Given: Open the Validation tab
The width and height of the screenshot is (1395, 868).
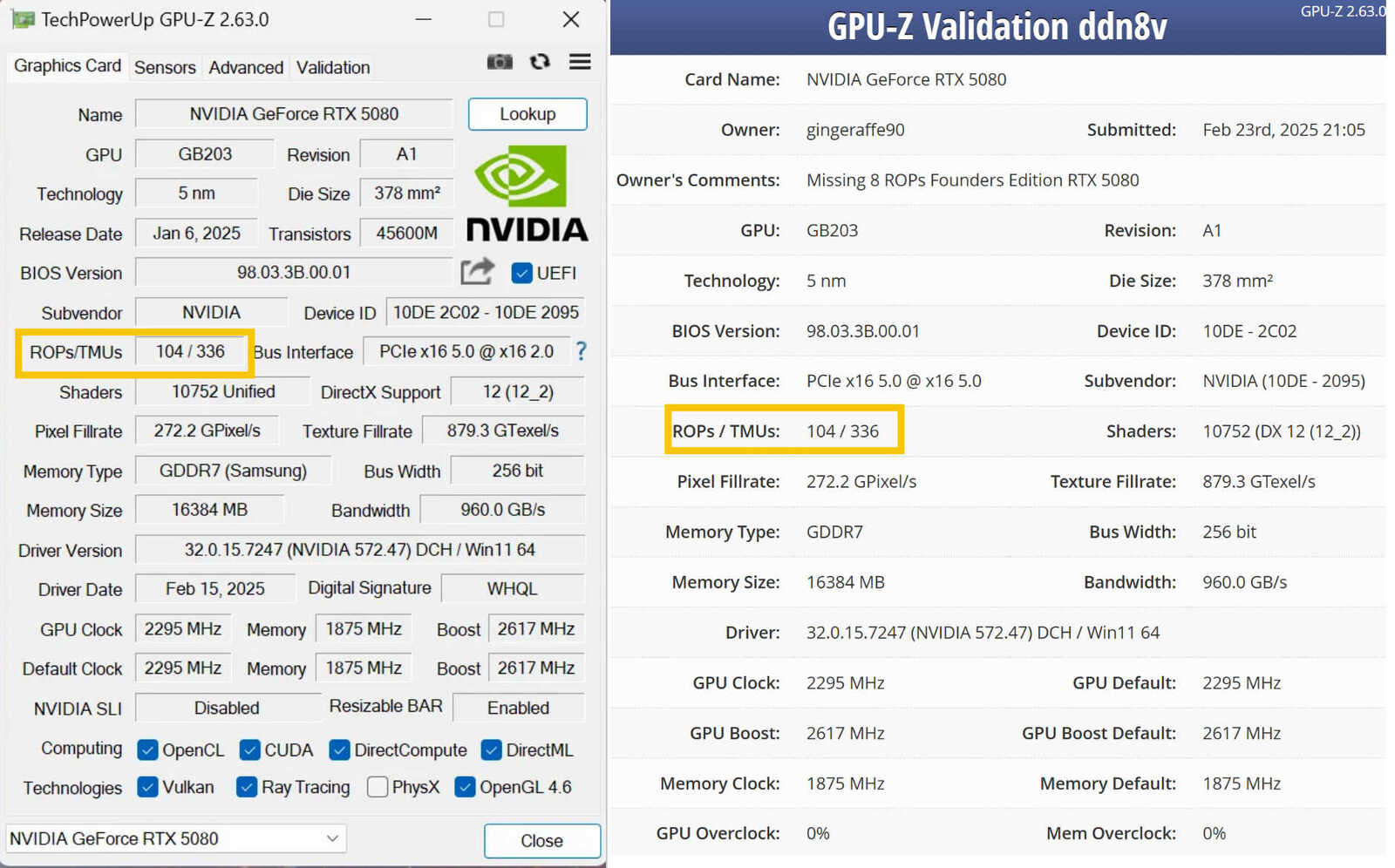Looking at the screenshot, I should pos(332,67).
